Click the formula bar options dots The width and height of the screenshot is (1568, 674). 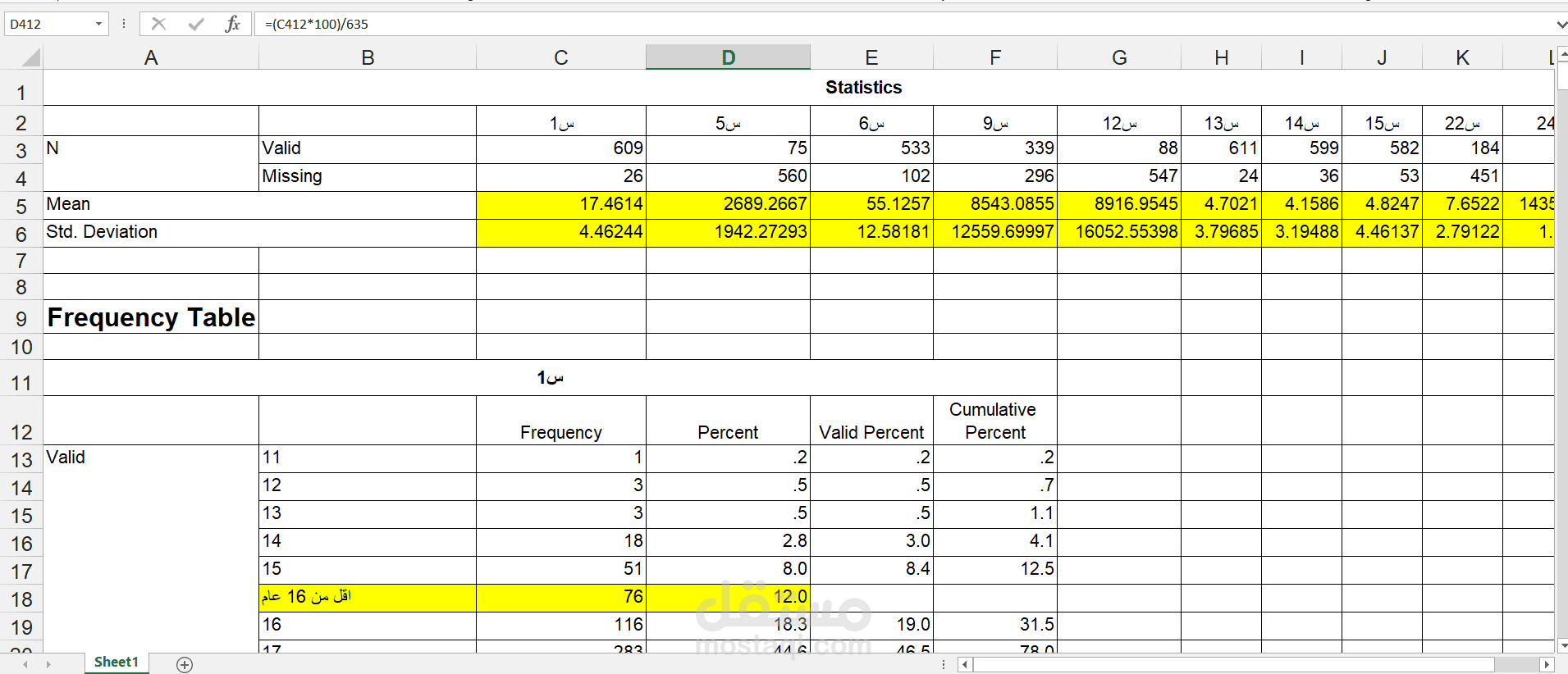[x=124, y=24]
